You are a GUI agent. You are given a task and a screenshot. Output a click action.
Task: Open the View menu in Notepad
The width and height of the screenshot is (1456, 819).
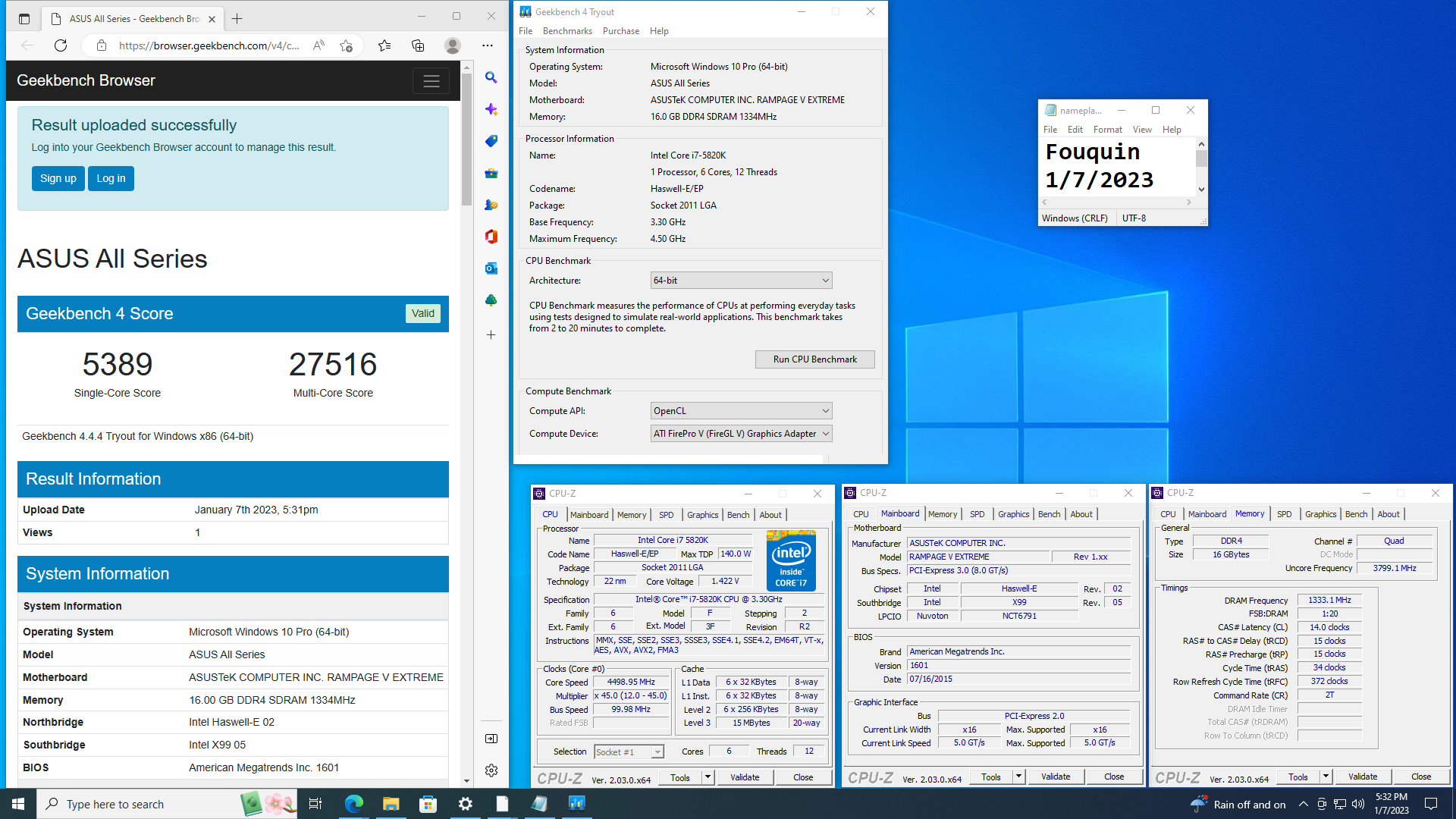click(1142, 130)
